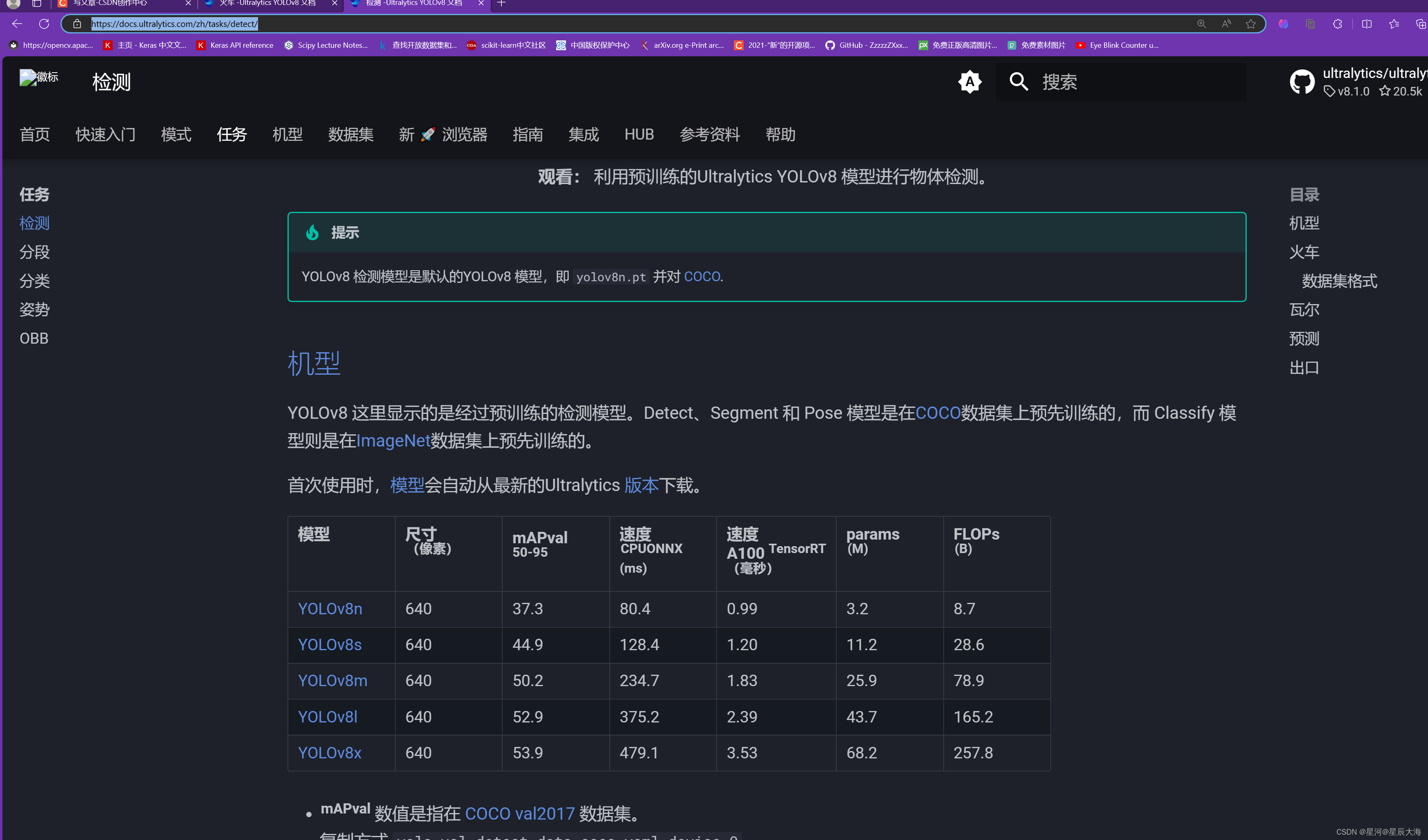The width and height of the screenshot is (1428, 840).
Task: Open Copilot via the brain icon
Action: (x=1283, y=24)
